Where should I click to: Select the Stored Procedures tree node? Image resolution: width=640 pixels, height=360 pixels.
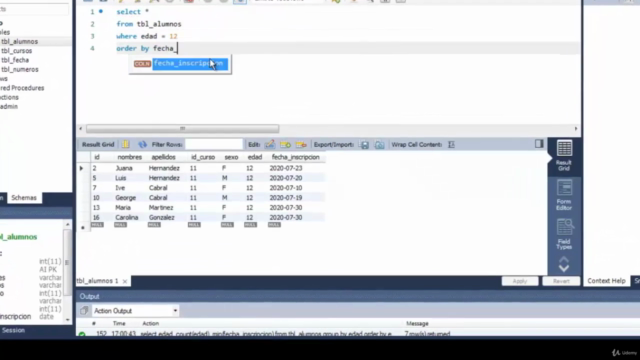click(22, 88)
